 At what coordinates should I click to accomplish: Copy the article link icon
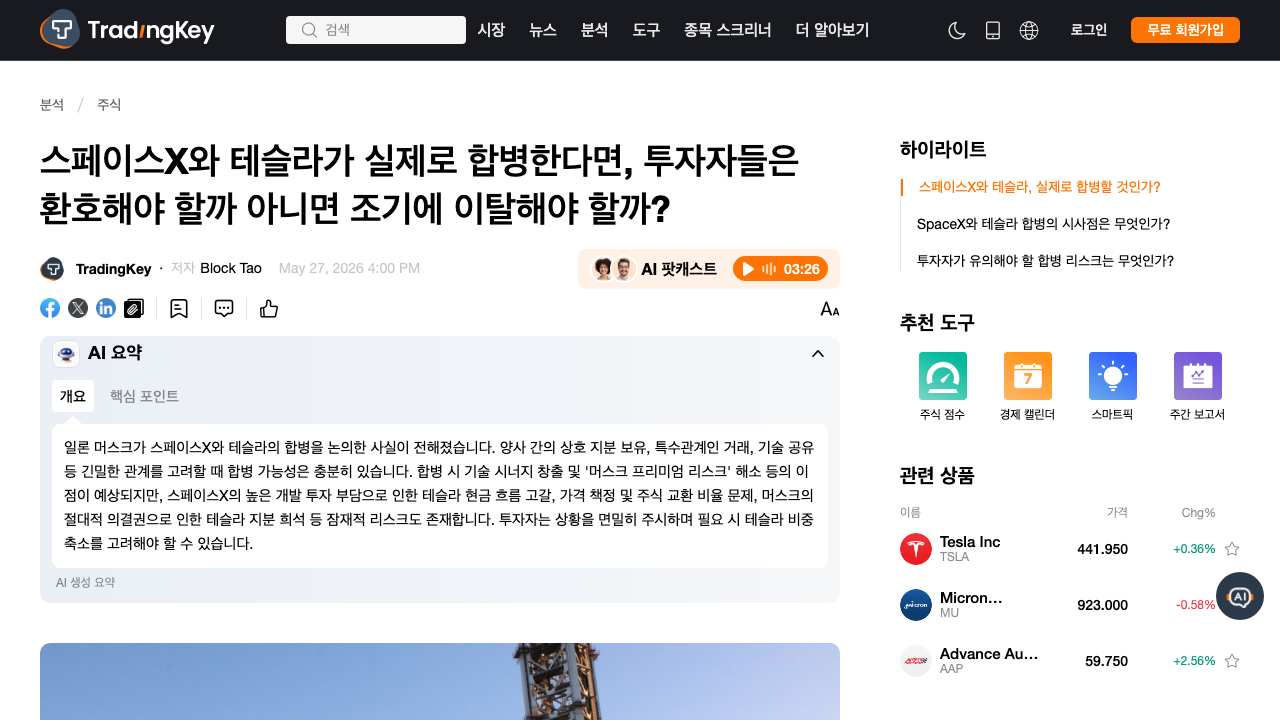click(134, 308)
